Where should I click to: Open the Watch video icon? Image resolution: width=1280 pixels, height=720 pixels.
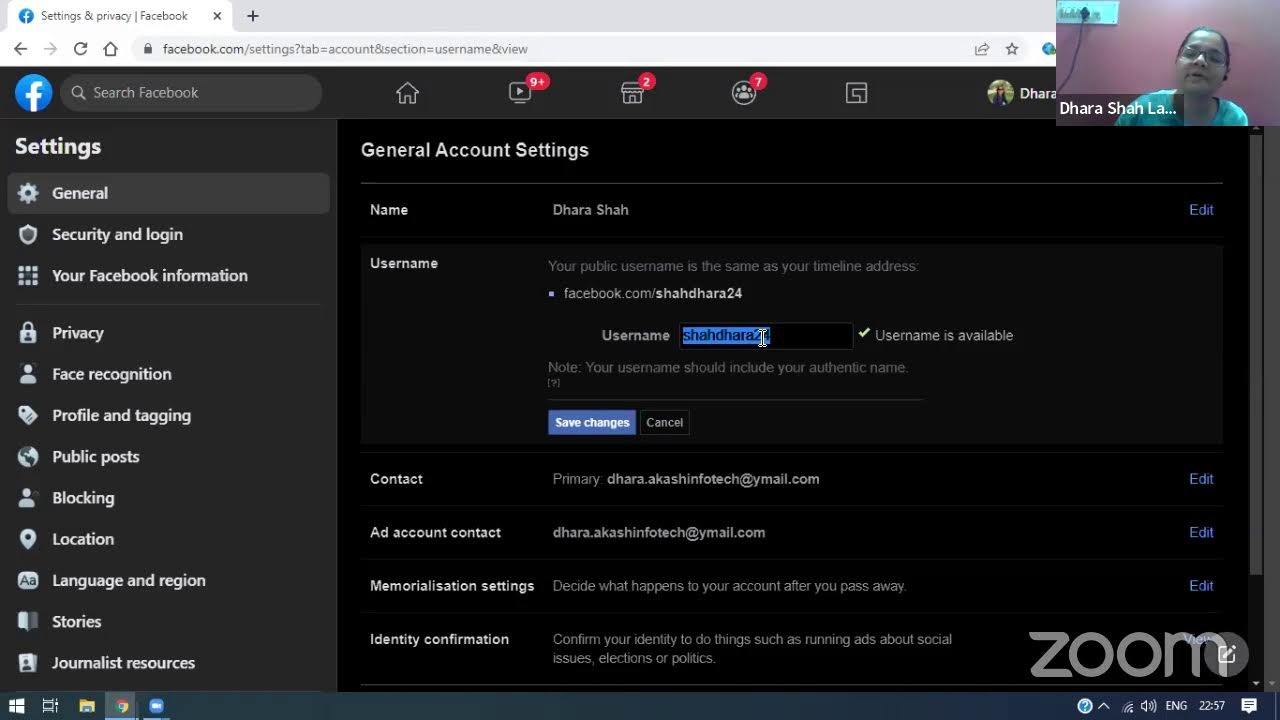pos(520,93)
